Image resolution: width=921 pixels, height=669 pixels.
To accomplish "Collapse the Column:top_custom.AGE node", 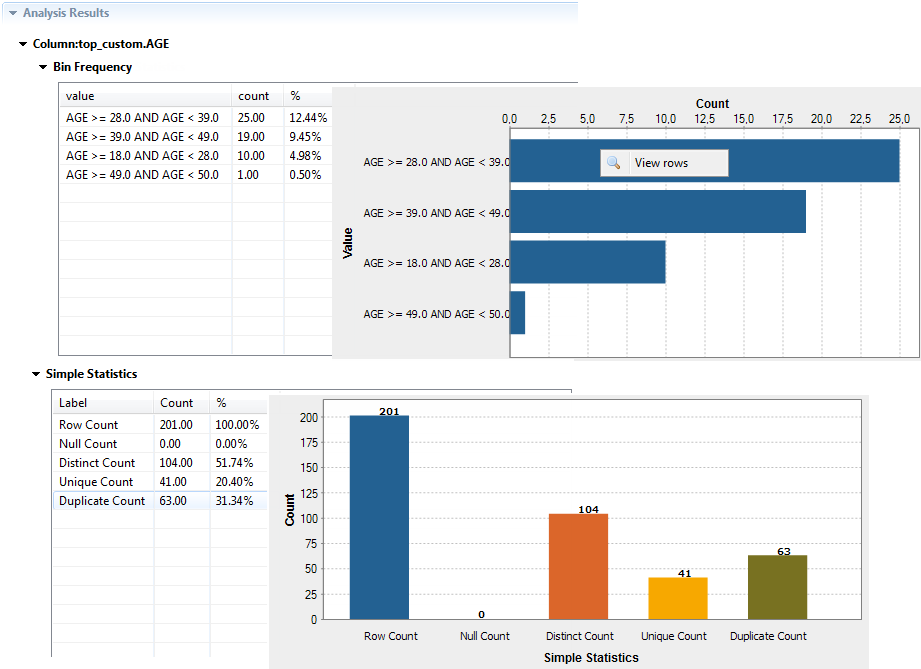I will (x=22, y=44).
